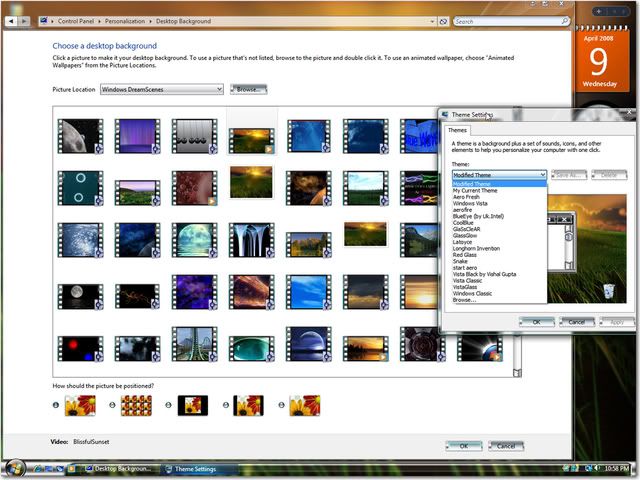Choose the red and blue dots thumbnail
The height and width of the screenshot is (480, 640).
(x=80, y=349)
